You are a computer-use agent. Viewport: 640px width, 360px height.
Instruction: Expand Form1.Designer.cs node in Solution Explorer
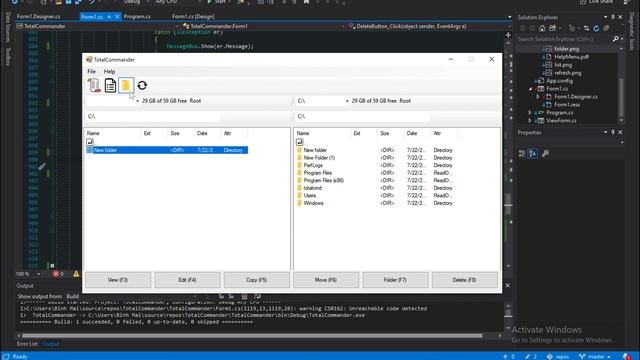(x=538, y=97)
